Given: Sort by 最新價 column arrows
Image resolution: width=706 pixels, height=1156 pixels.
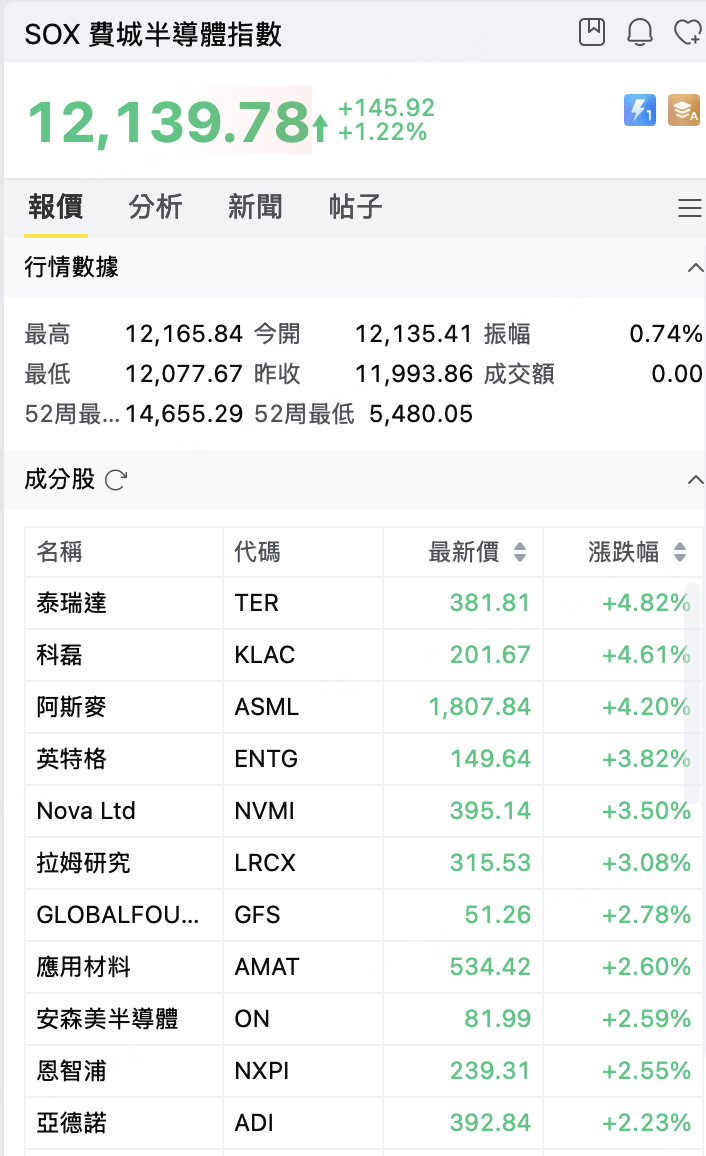Looking at the screenshot, I should coord(520,551).
